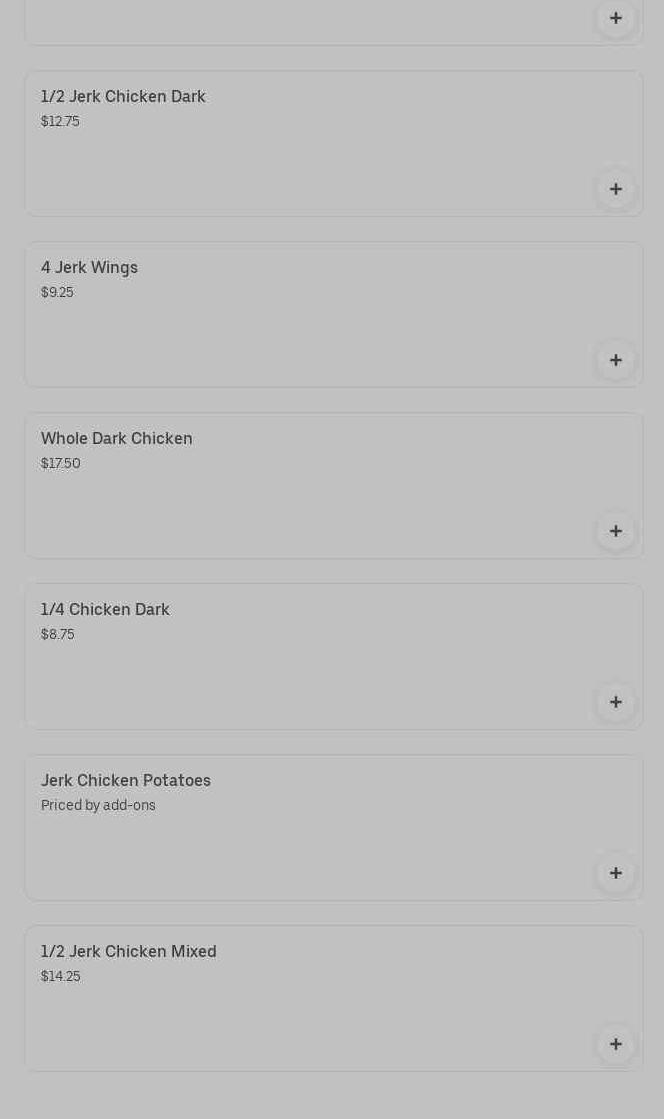Open the 1/2 Jerk Chicken Dark item title

(123, 97)
